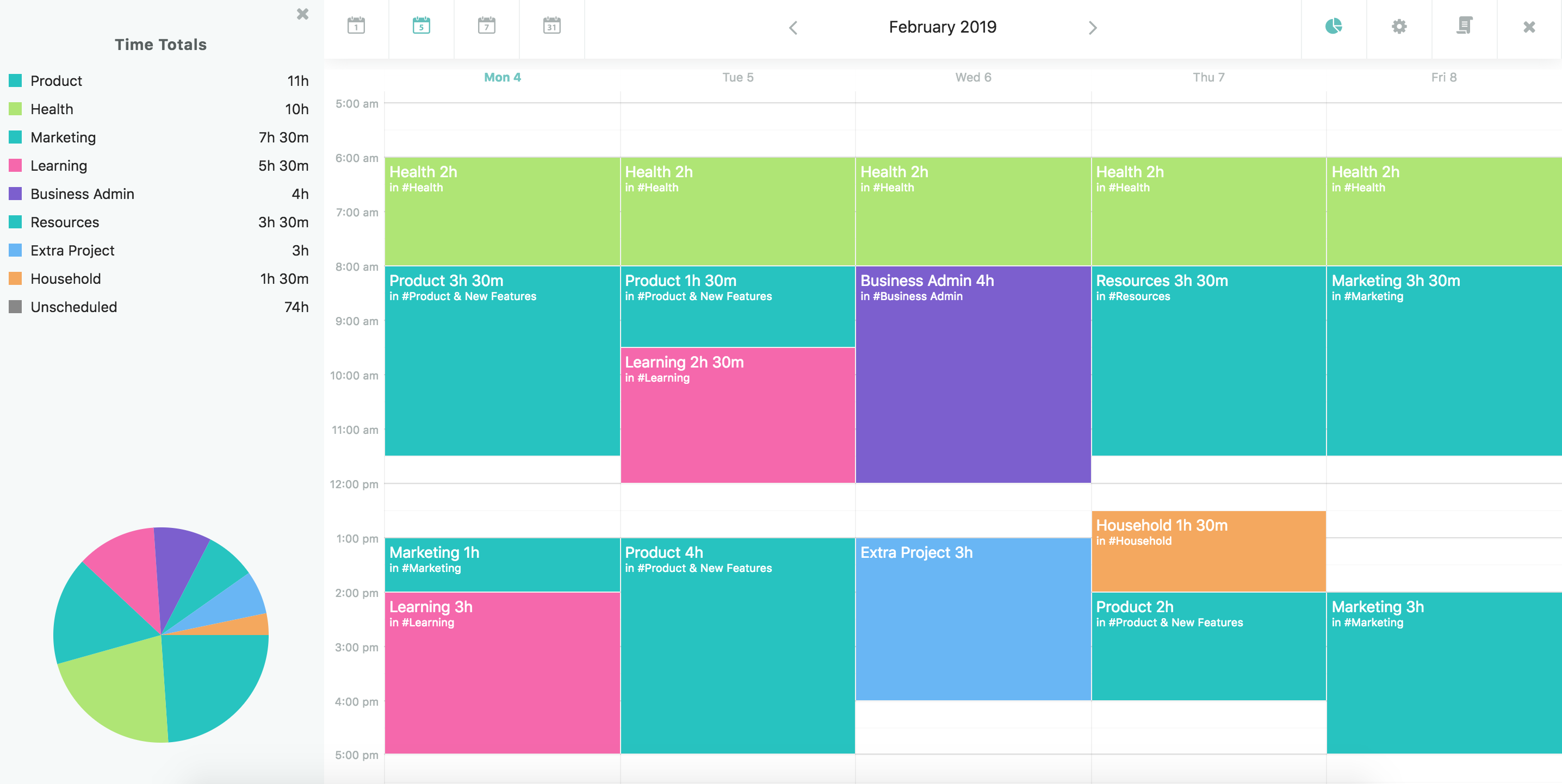
Task: Click the pie chart analytics icon
Action: coord(1334,27)
